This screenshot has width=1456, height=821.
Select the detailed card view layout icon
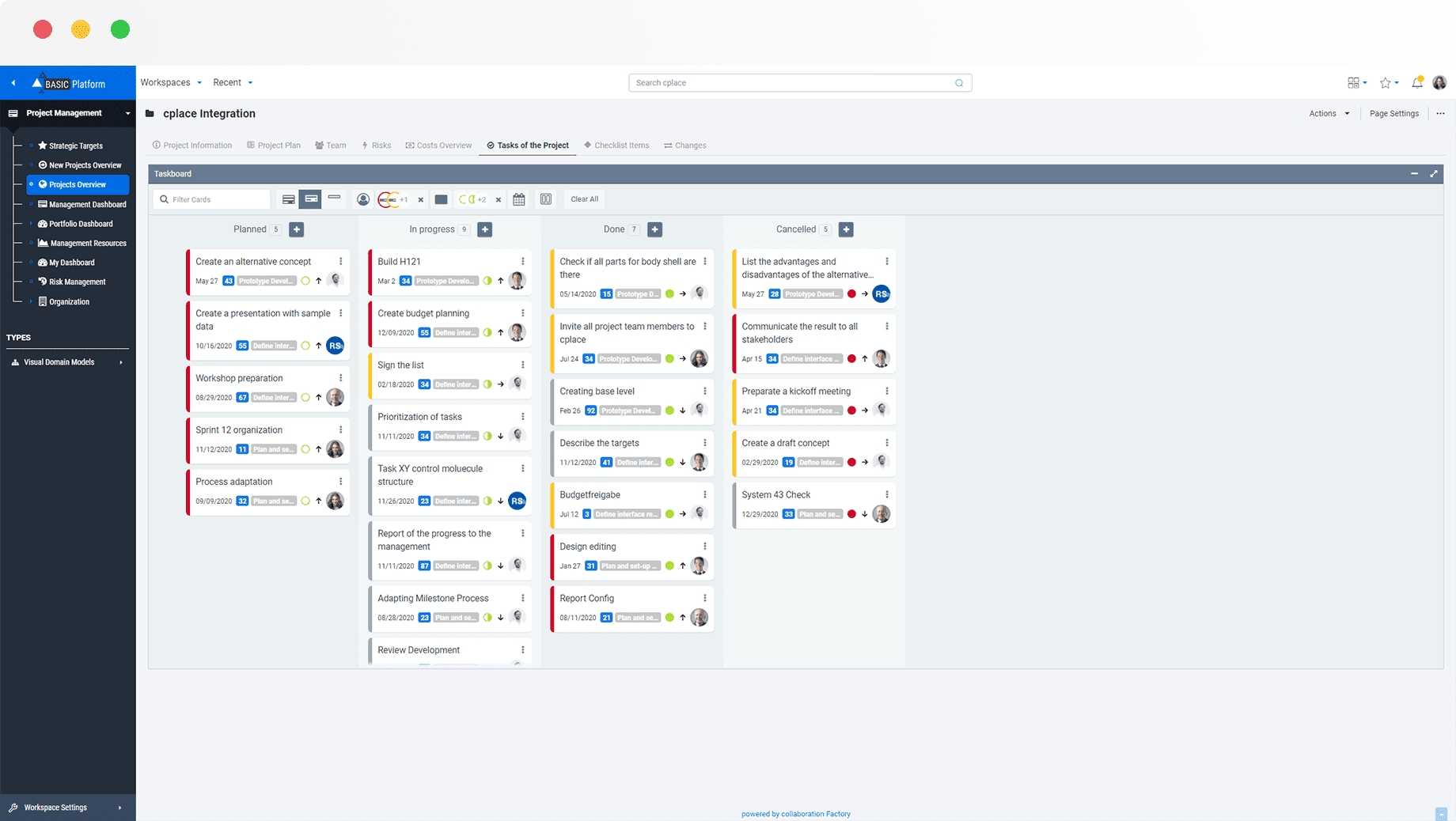(x=288, y=199)
